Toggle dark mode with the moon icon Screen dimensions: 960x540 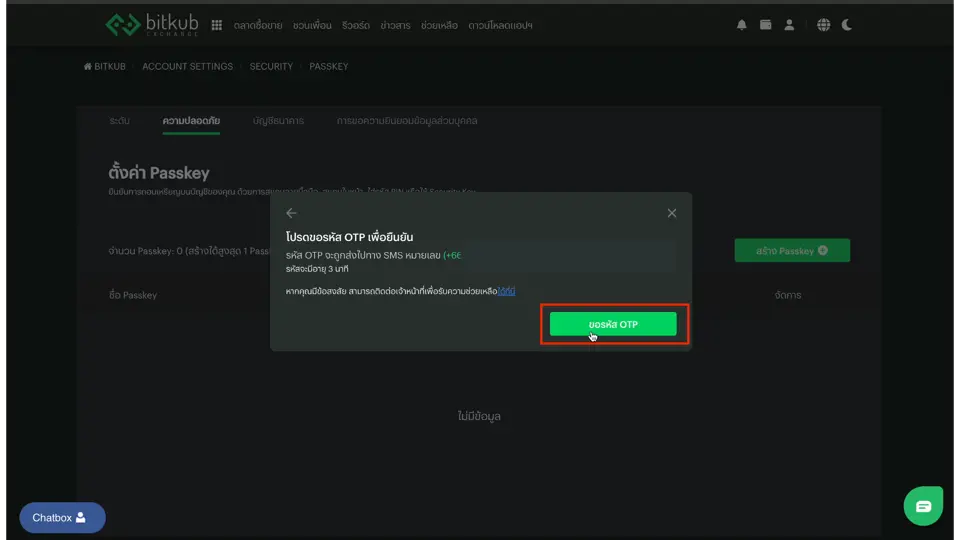(x=847, y=25)
